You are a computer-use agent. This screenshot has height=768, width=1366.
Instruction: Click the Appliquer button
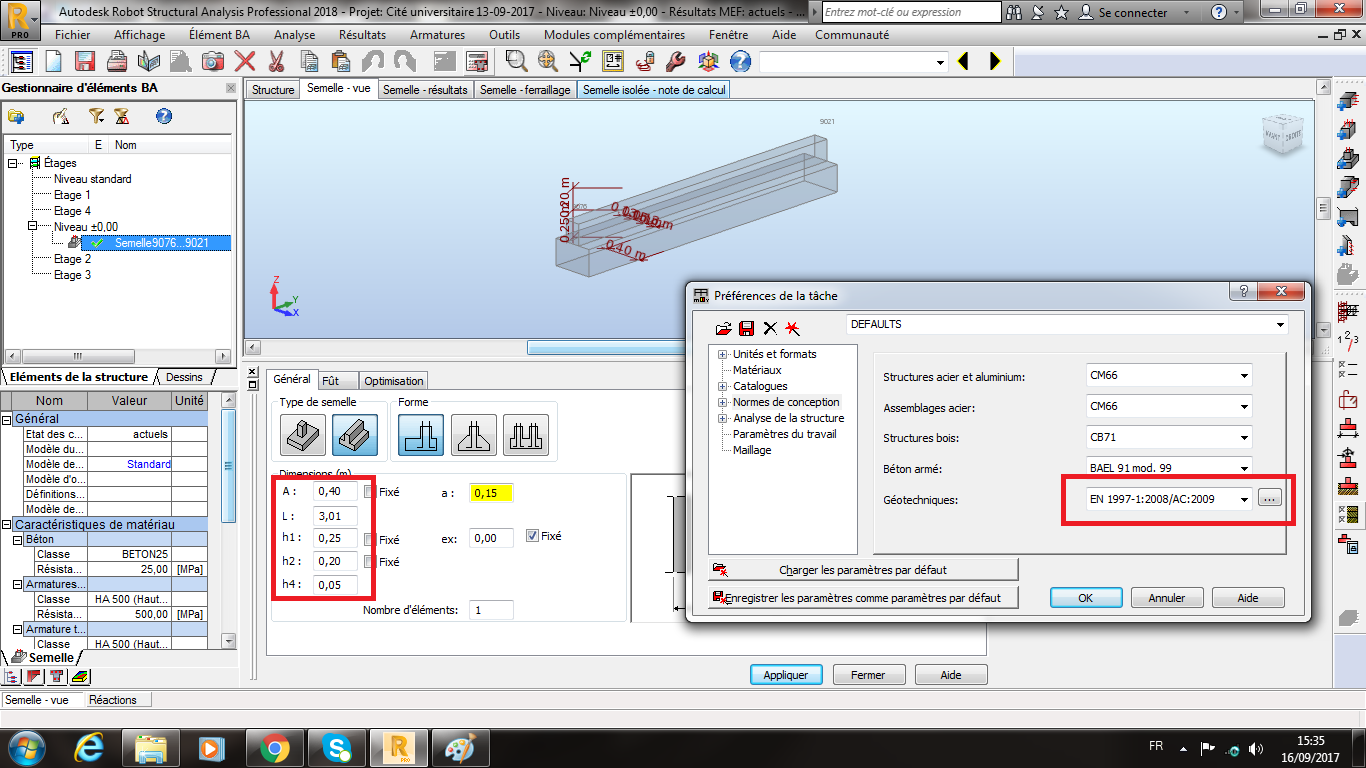[785, 675]
